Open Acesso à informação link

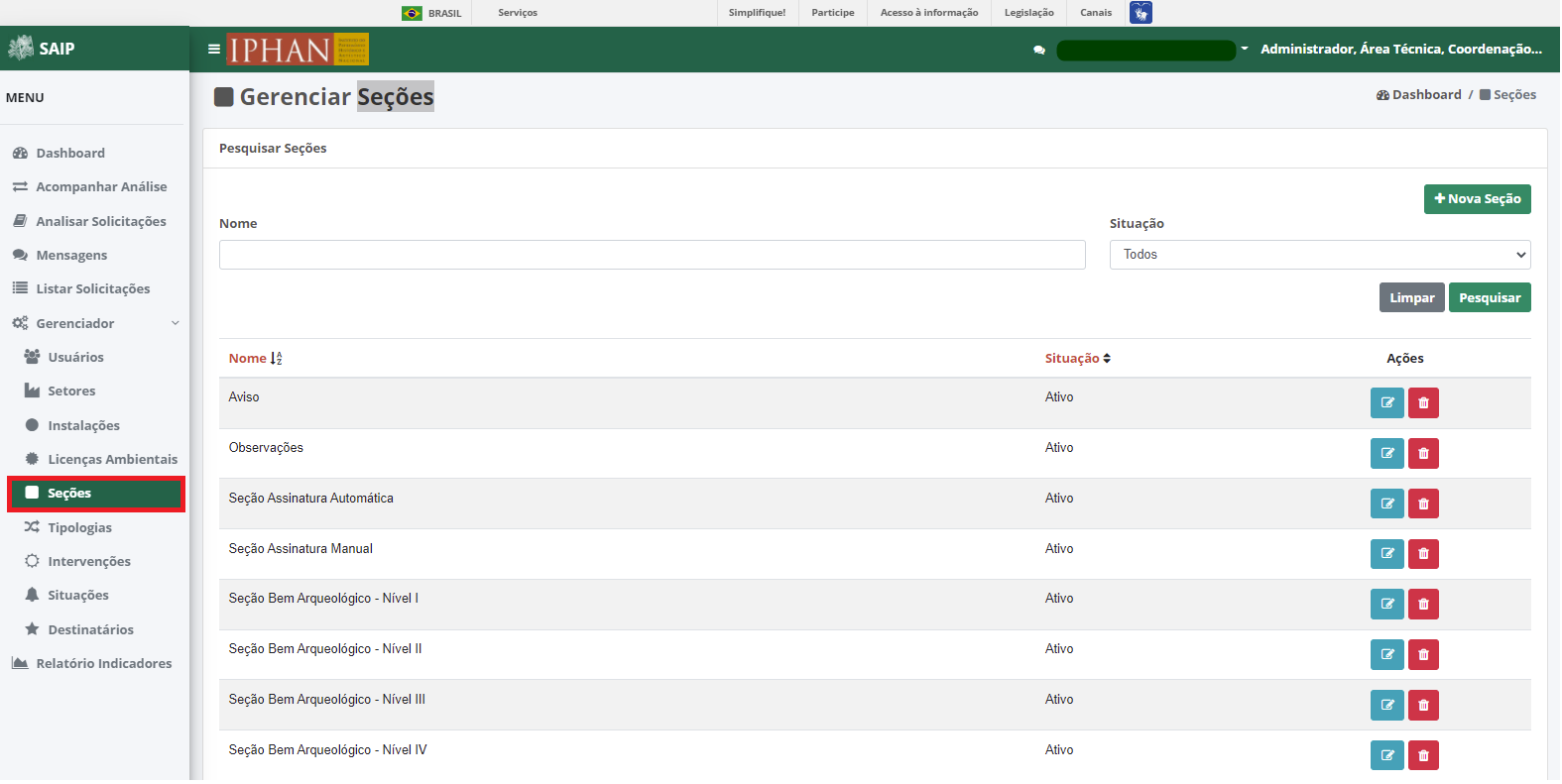click(x=929, y=13)
